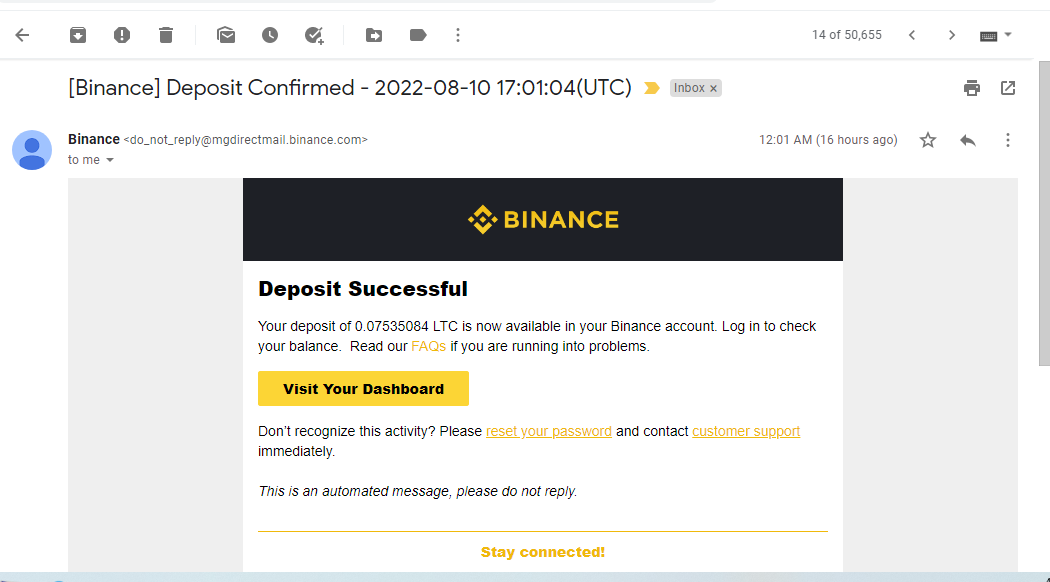The image size is (1050, 582).
Task: Toggle the importance marker beside subject
Action: point(652,88)
